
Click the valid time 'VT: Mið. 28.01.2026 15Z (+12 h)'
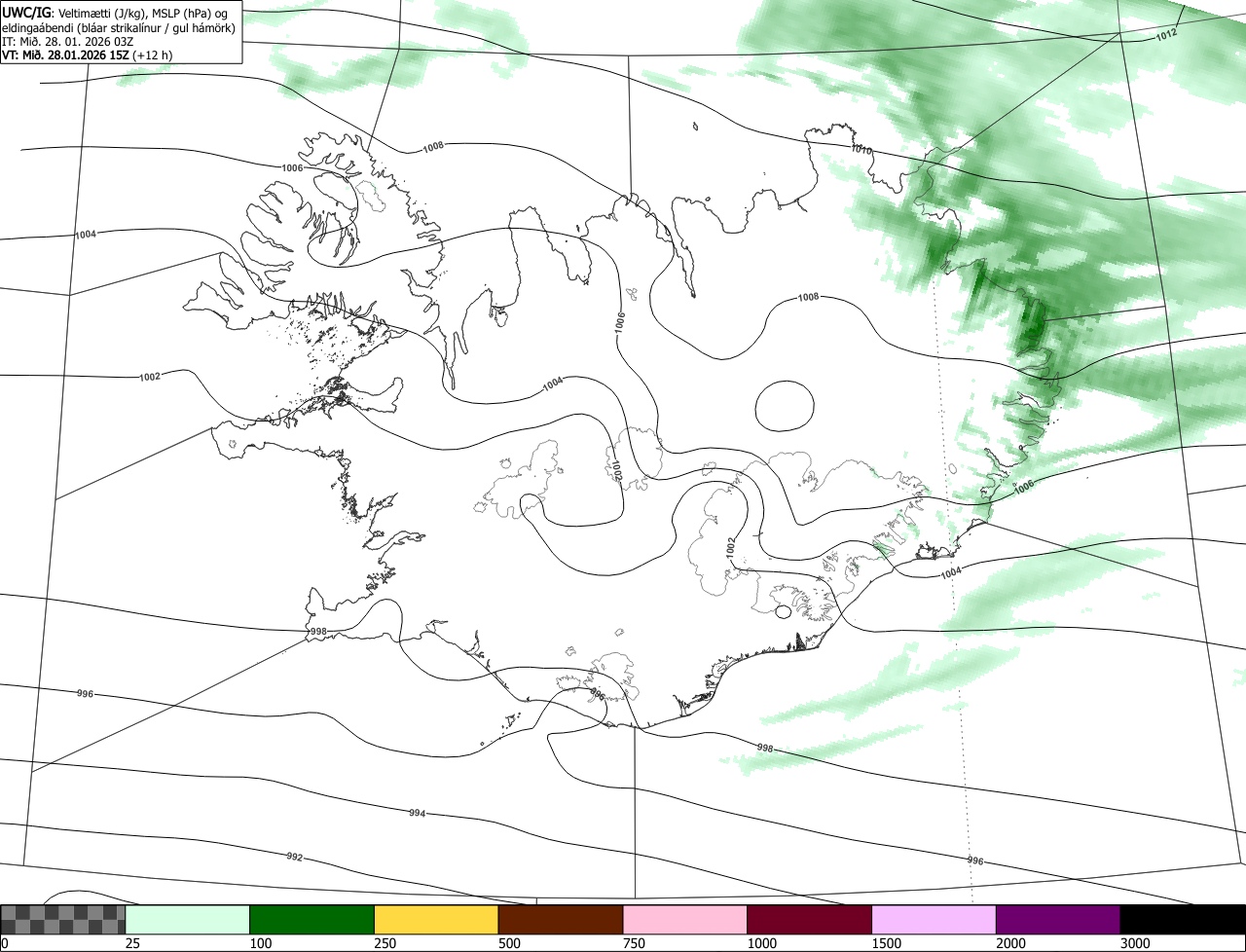88,55
